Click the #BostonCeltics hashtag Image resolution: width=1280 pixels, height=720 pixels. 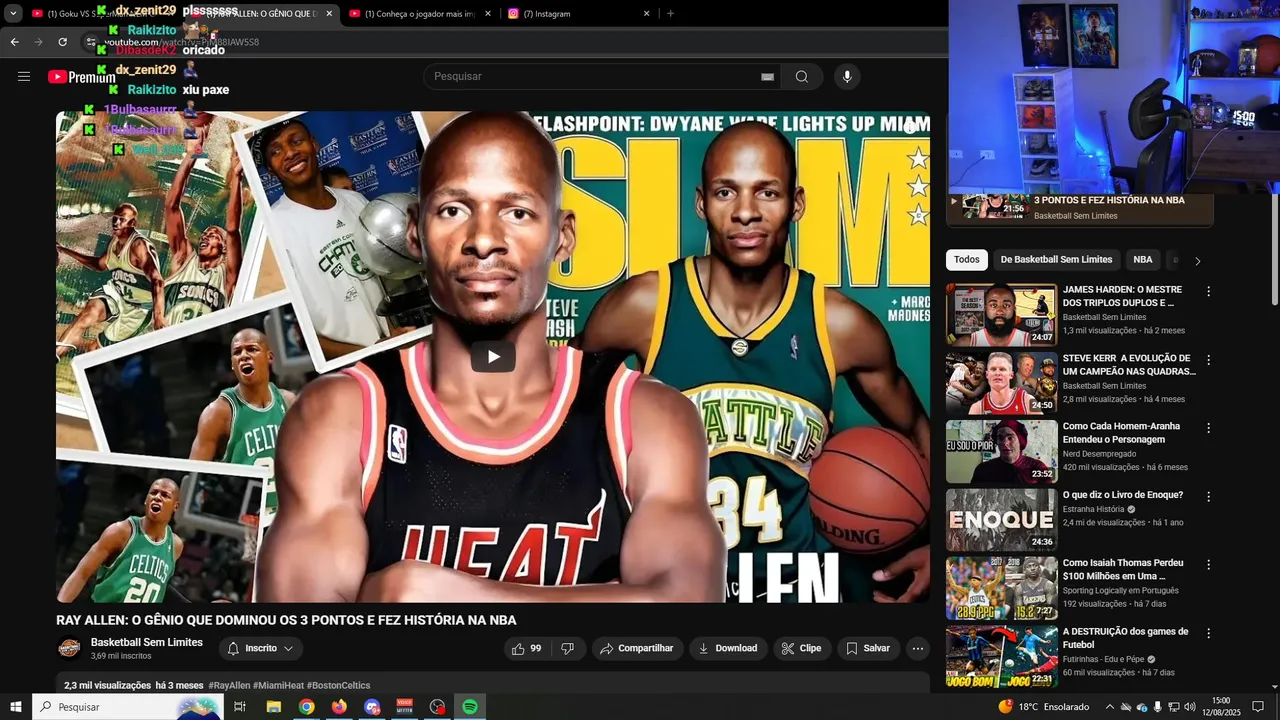tap(338, 685)
